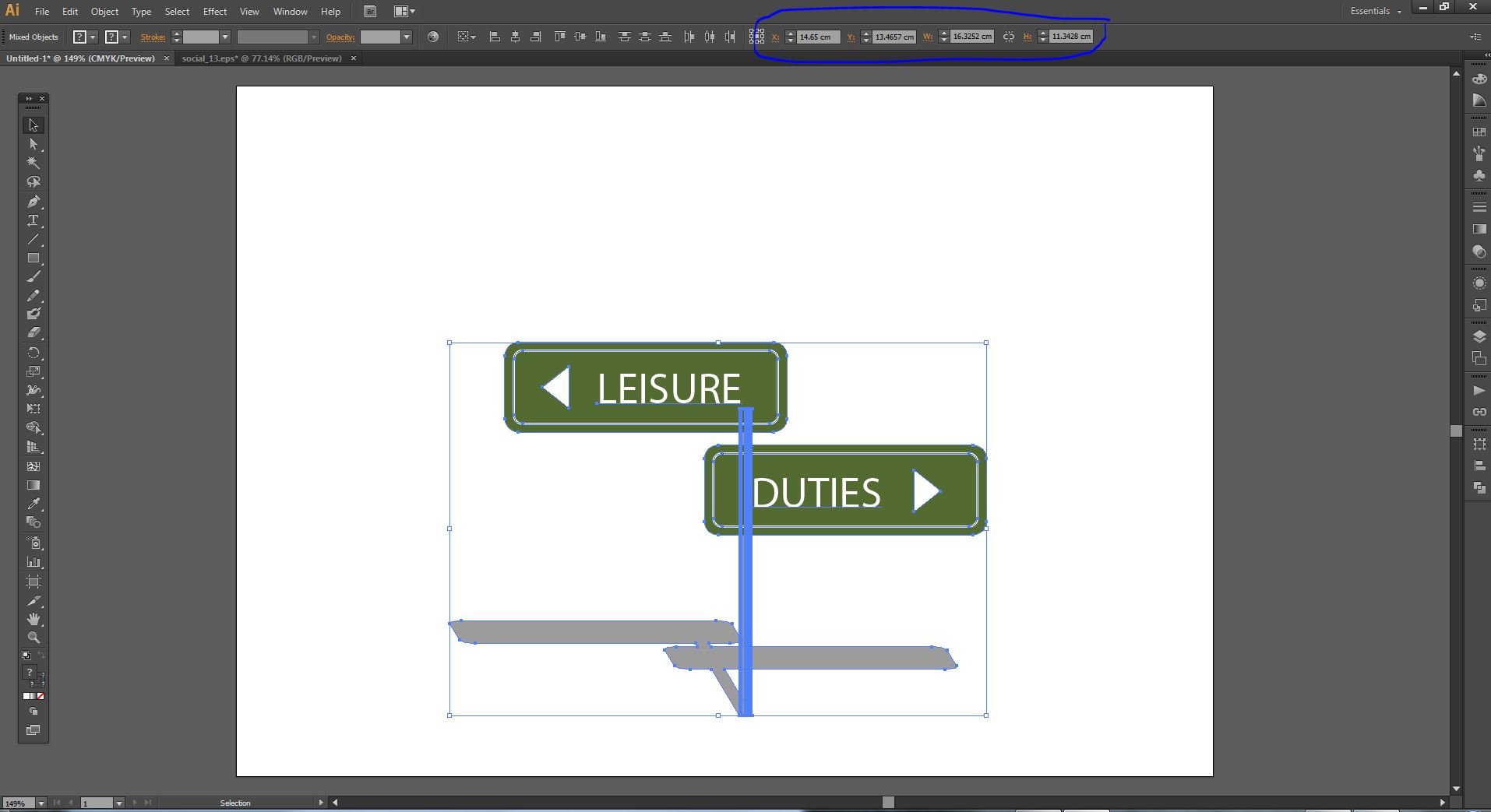Expand the Opacity dropdown
This screenshot has width=1491, height=812.
pos(407,37)
